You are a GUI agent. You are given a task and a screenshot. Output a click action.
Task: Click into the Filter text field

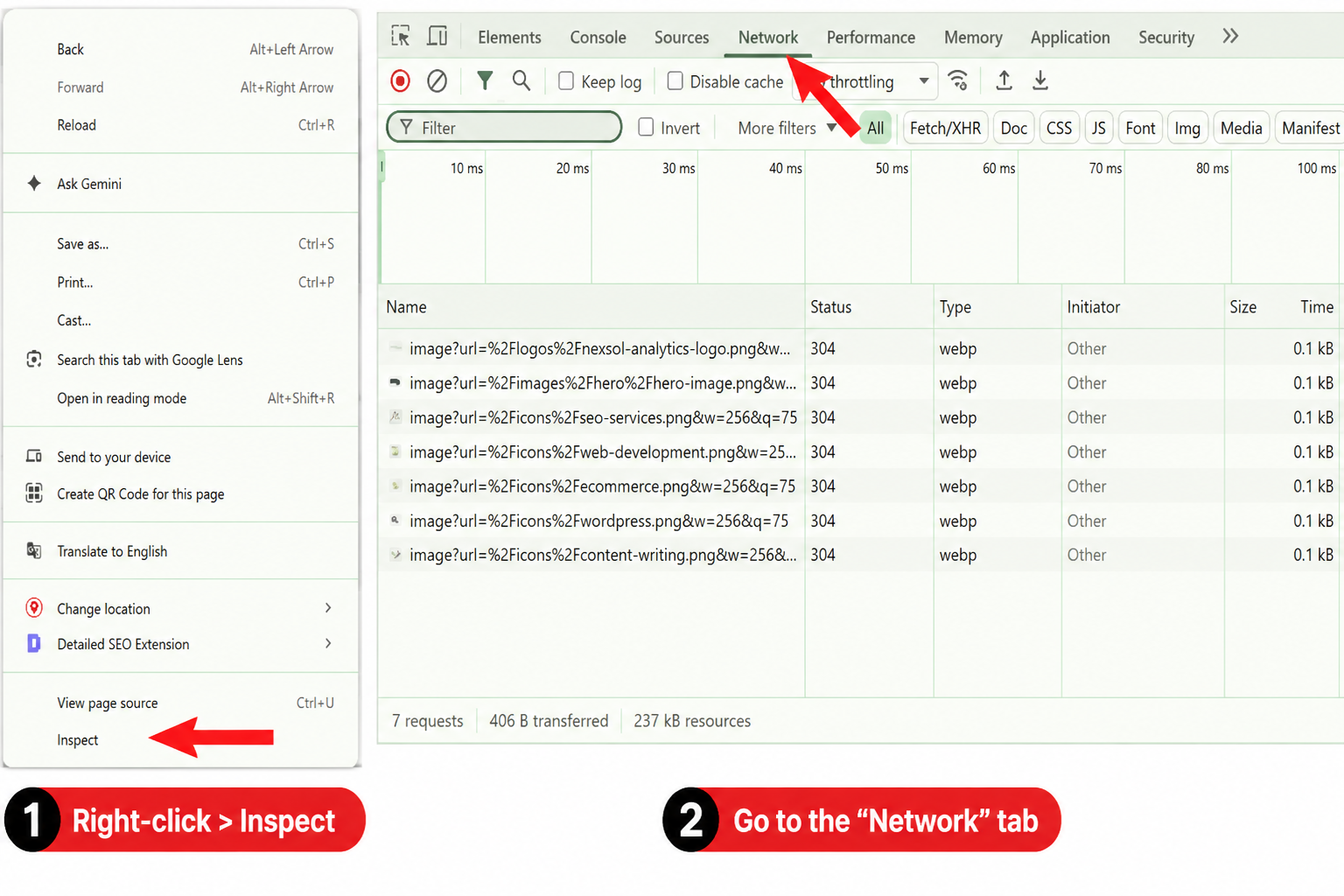[504, 127]
